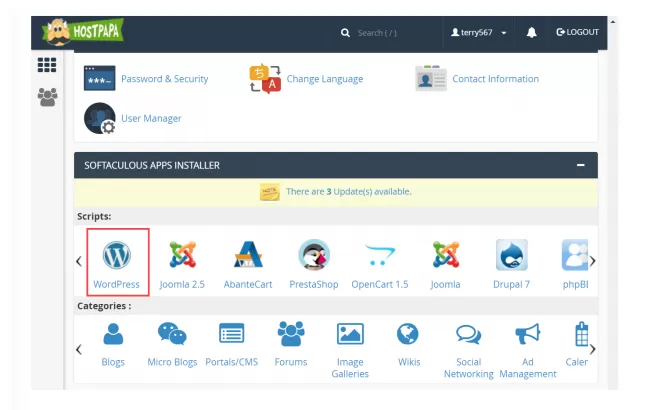Screen dimensions: 666x410
Task: Click the Contact Information link
Action: pos(495,79)
